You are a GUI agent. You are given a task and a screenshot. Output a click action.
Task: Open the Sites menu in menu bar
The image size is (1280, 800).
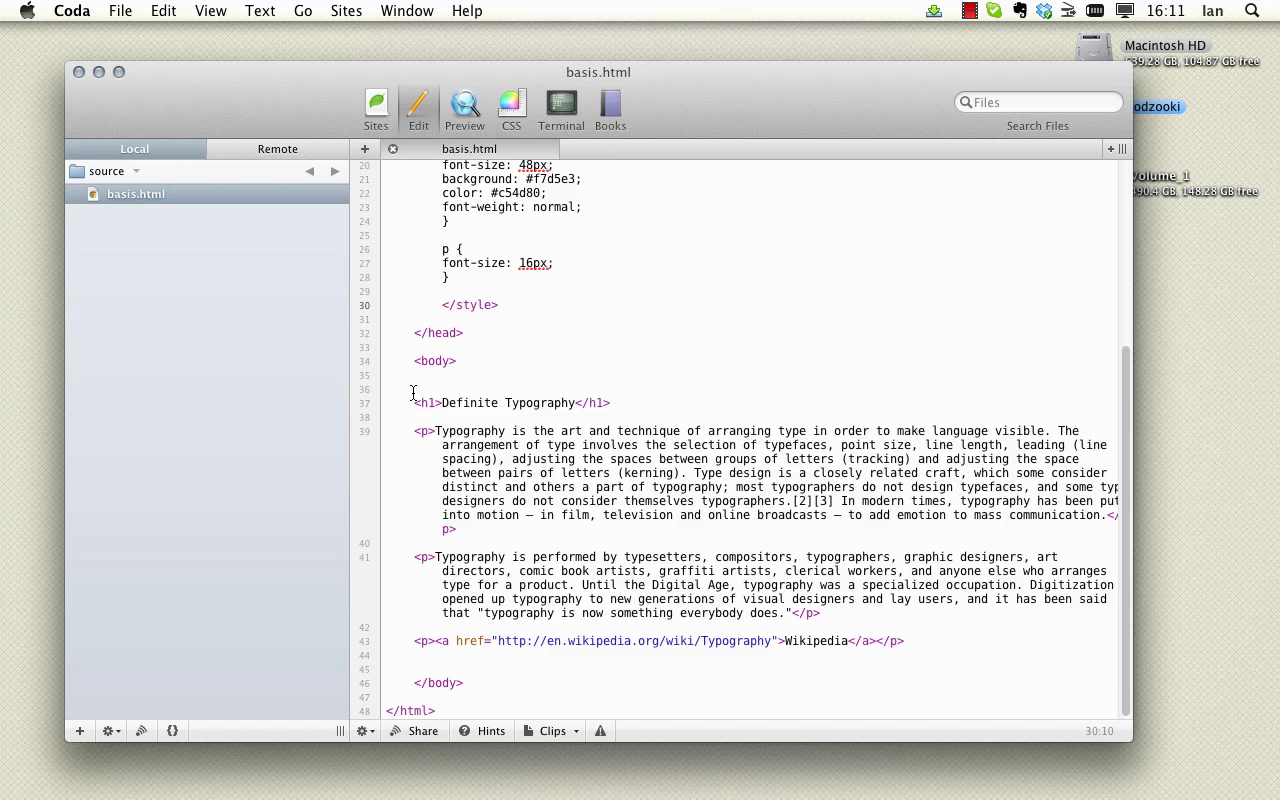(x=346, y=11)
